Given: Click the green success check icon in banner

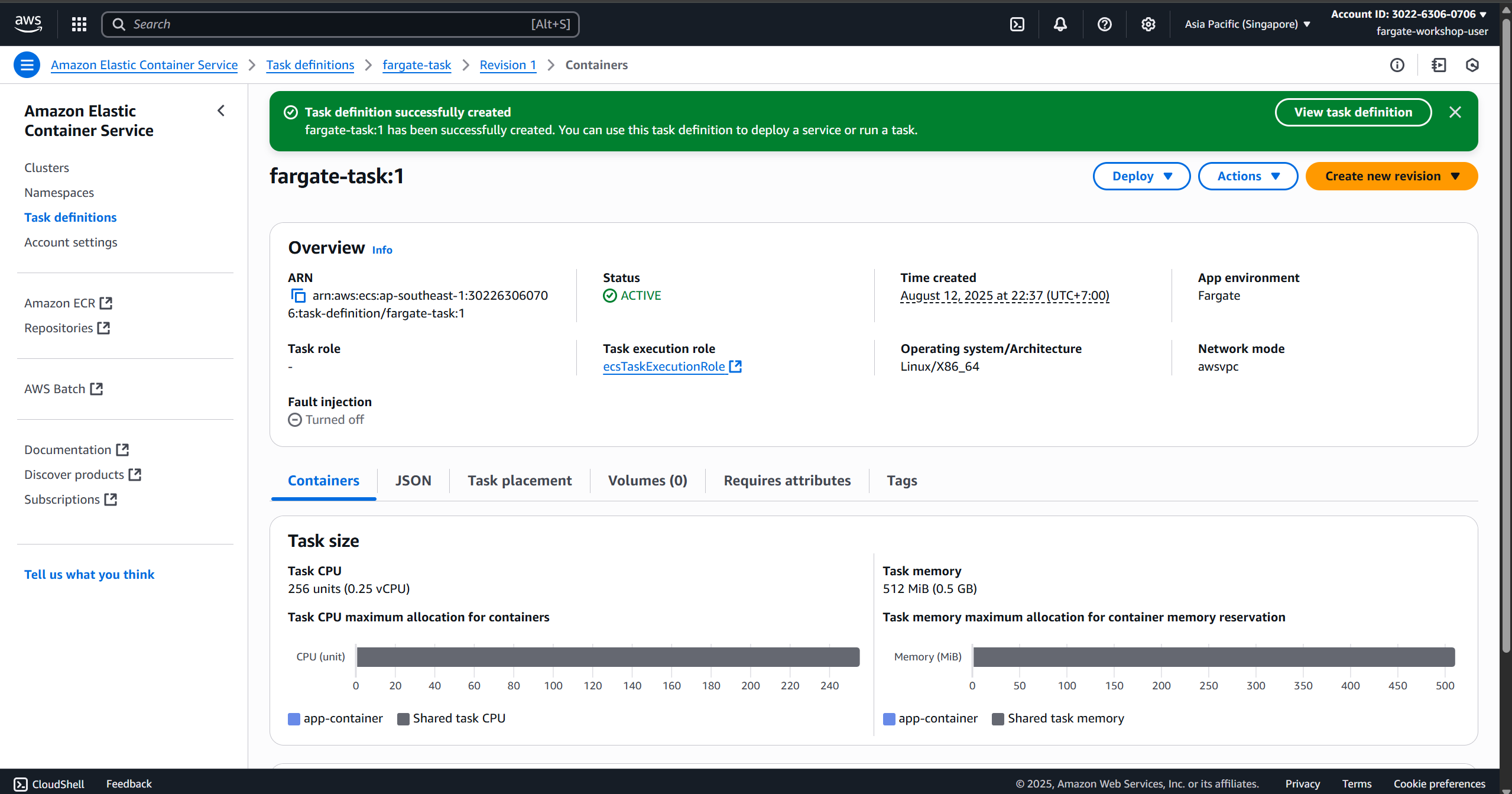Looking at the screenshot, I should point(291,112).
